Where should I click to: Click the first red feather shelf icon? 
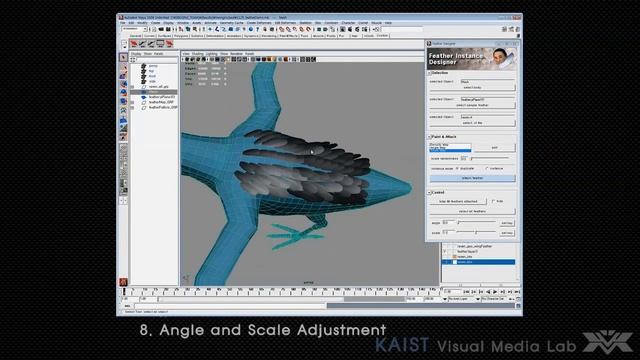(x=133, y=44)
